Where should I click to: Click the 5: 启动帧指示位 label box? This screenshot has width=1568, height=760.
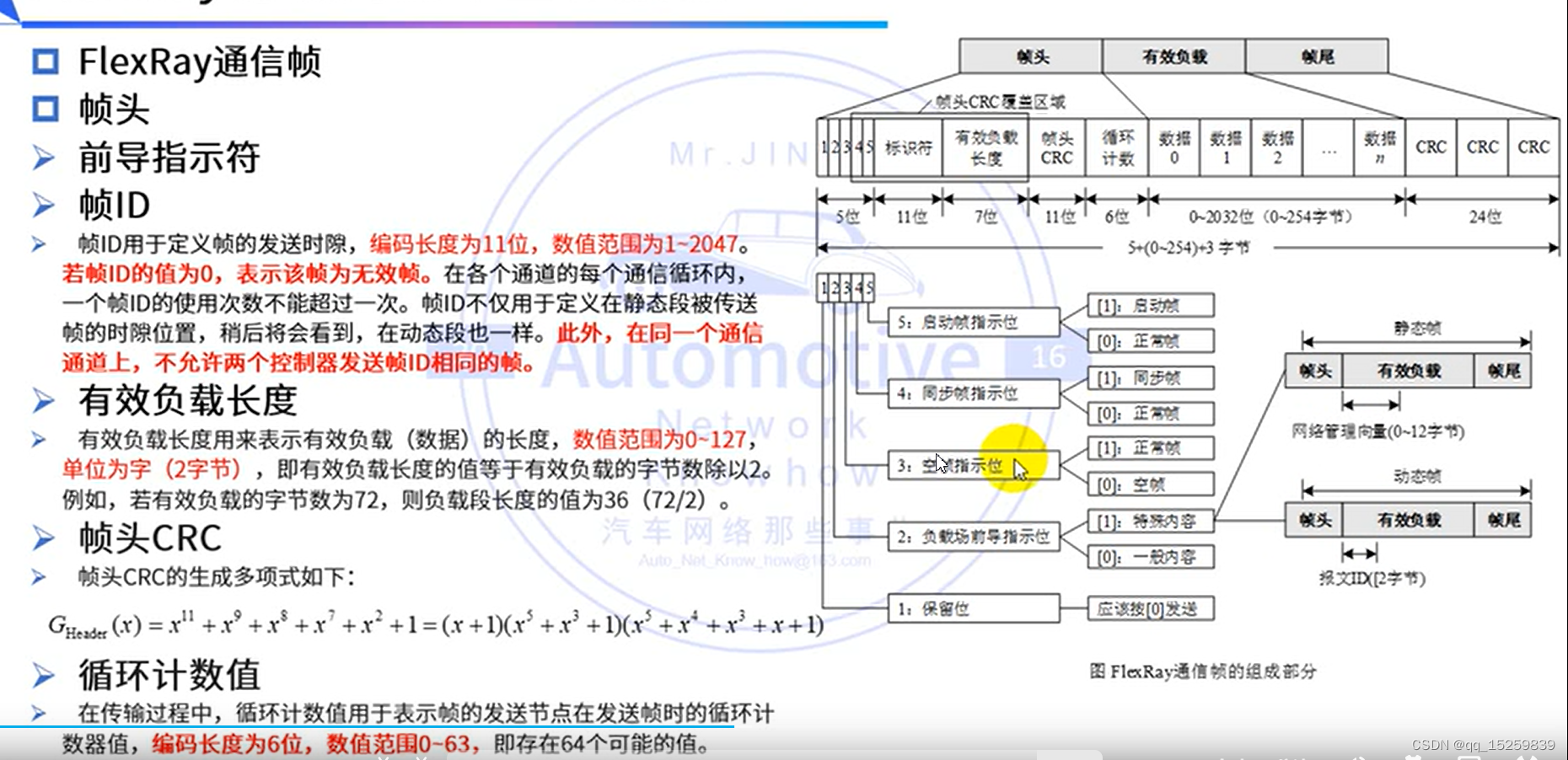coord(974,321)
